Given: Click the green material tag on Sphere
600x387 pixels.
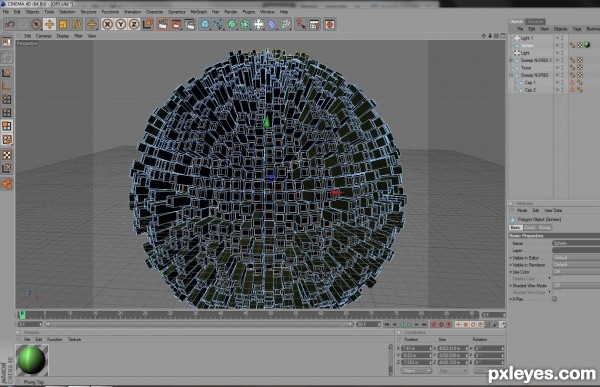Looking at the screenshot, I should [587, 45].
